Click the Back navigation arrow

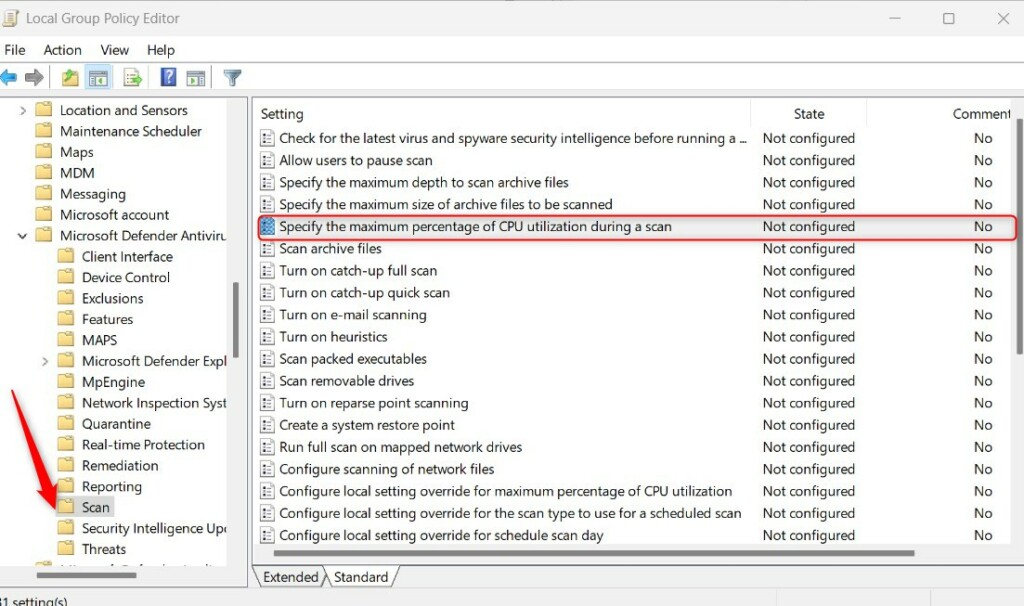click(10, 77)
